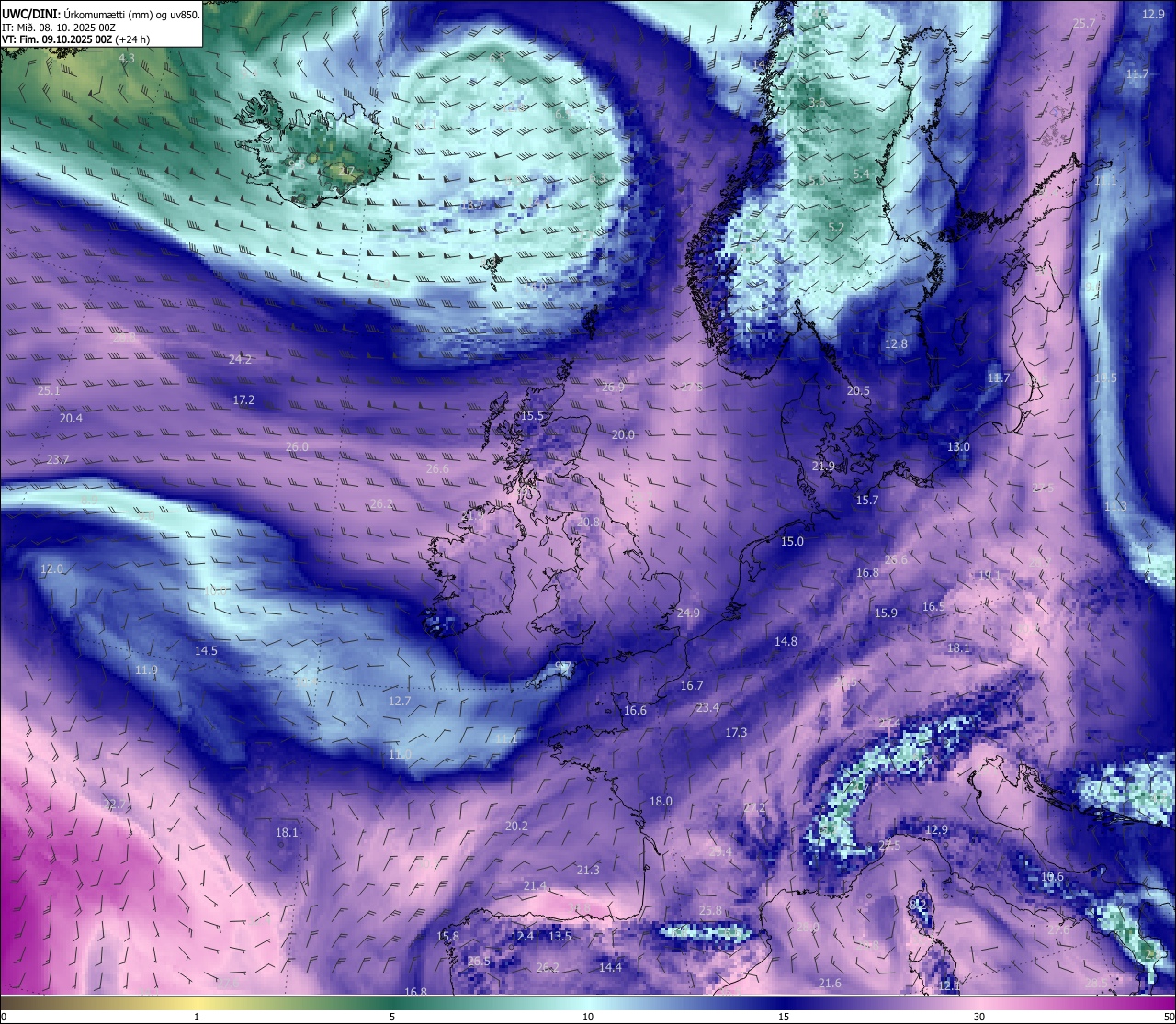1176x1024 pixels.
Task: Click the title "UWC/DINI: Úrkomumætti (mm) og uv850."
Action: (x=100, y=13)
